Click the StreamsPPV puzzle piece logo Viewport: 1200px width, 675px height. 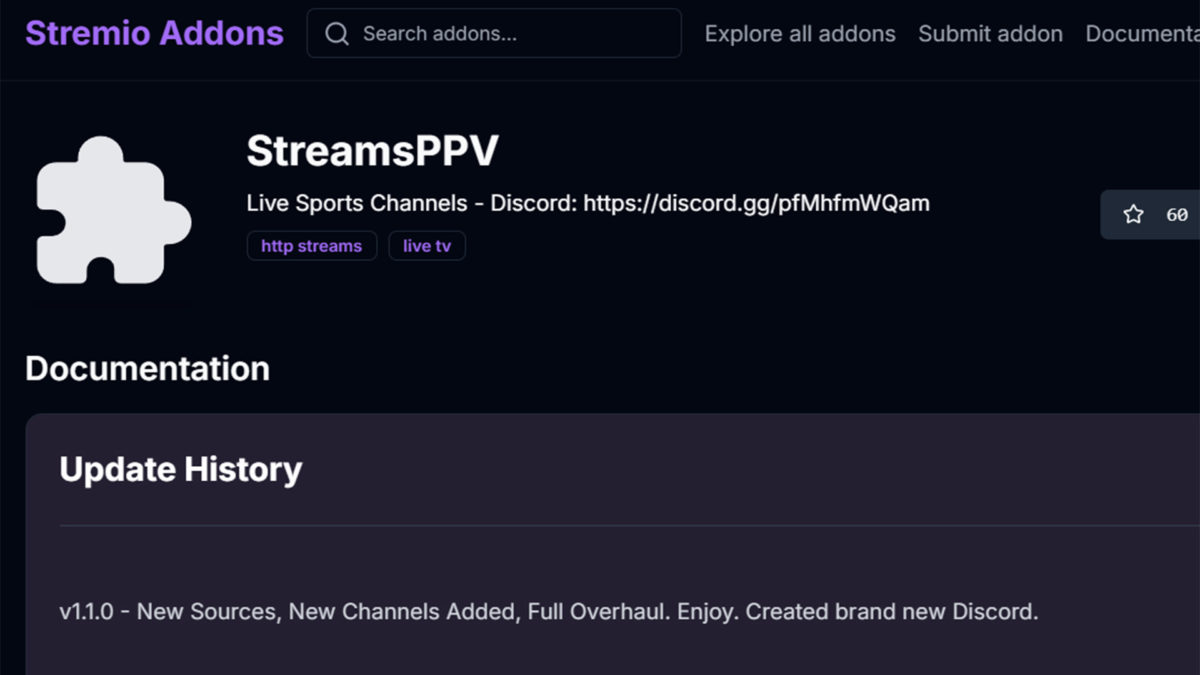tap(113, 210)
